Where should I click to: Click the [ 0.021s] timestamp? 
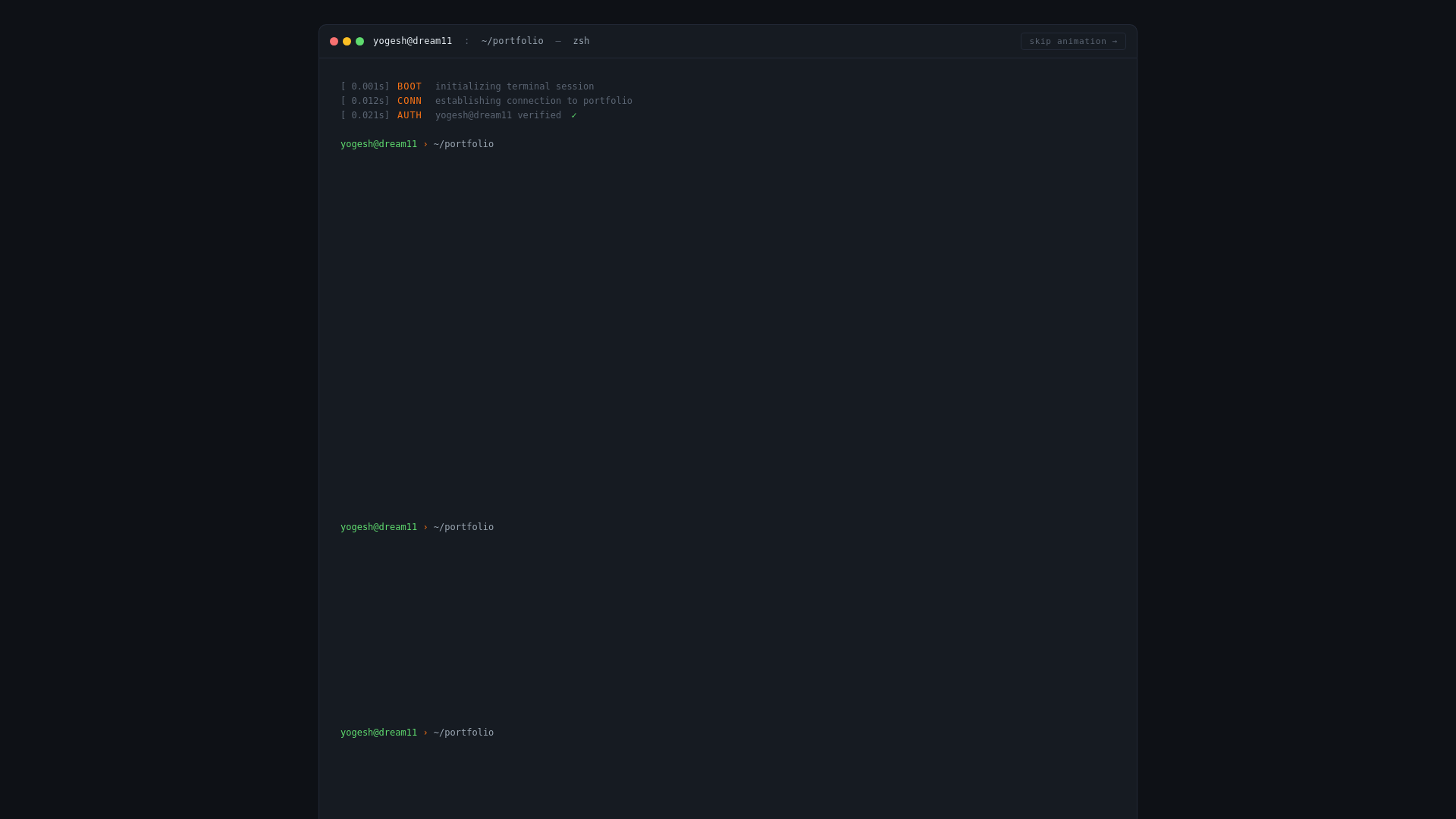pos(365,115)
